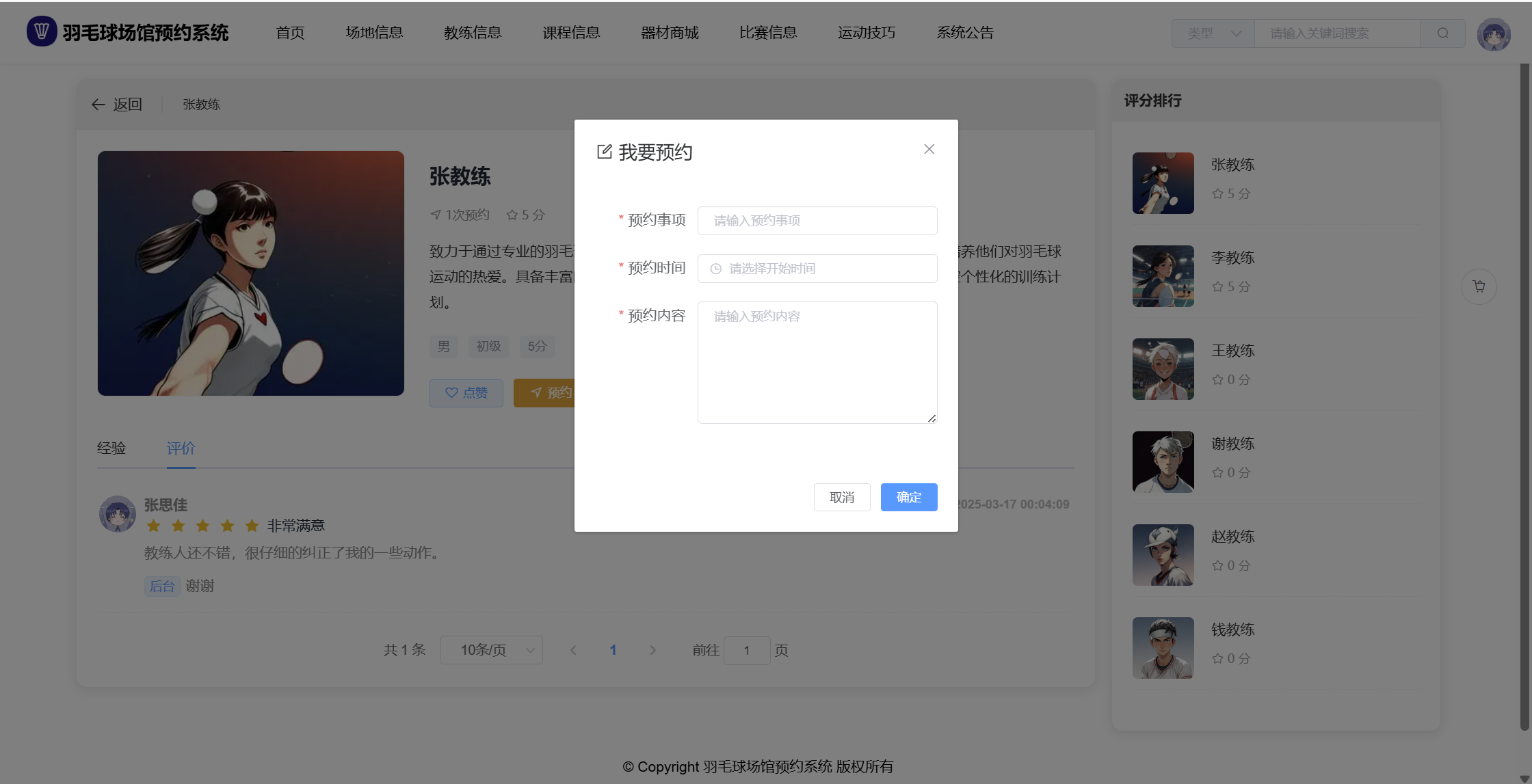The width and height of the screenshot is (1532, 784).
Task: Click into the 预约内容 textarea
Action: coord(817,362)
